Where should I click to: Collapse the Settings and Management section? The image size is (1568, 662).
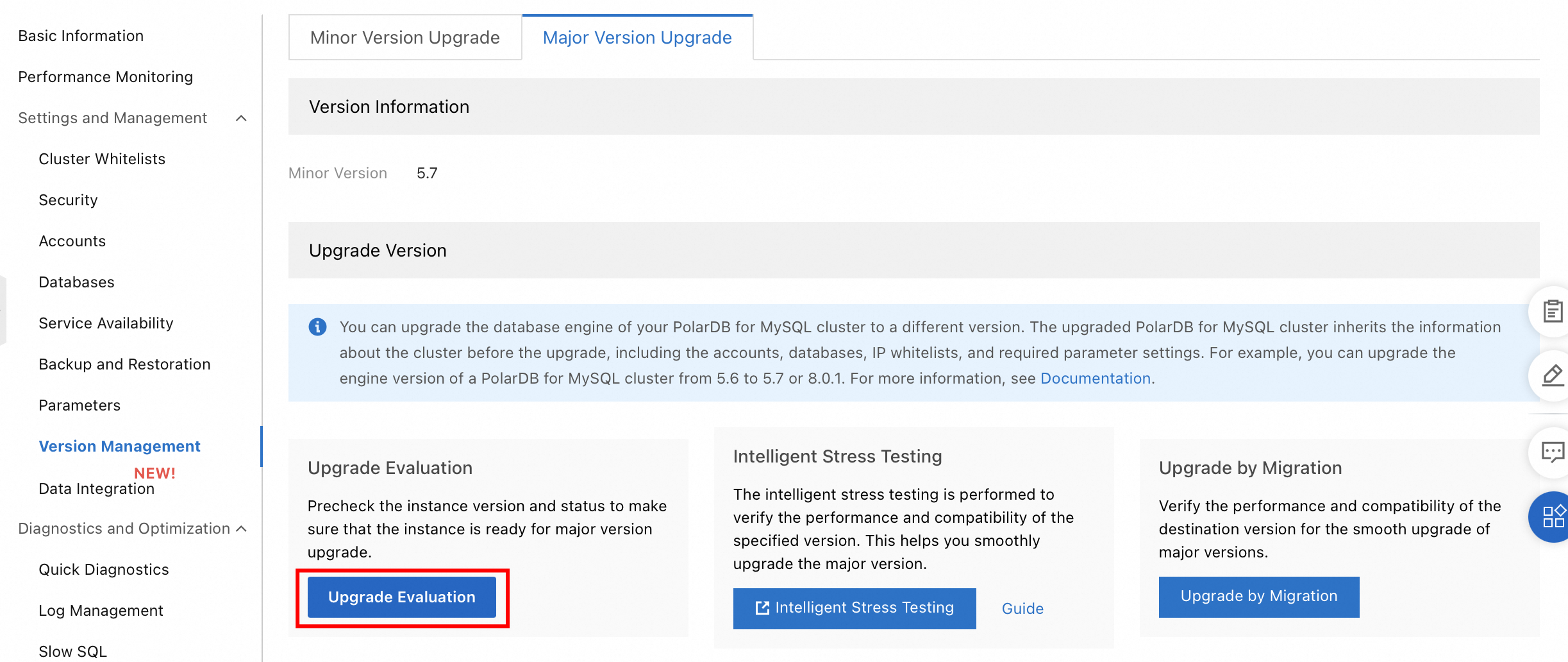[x=241, y=118]
